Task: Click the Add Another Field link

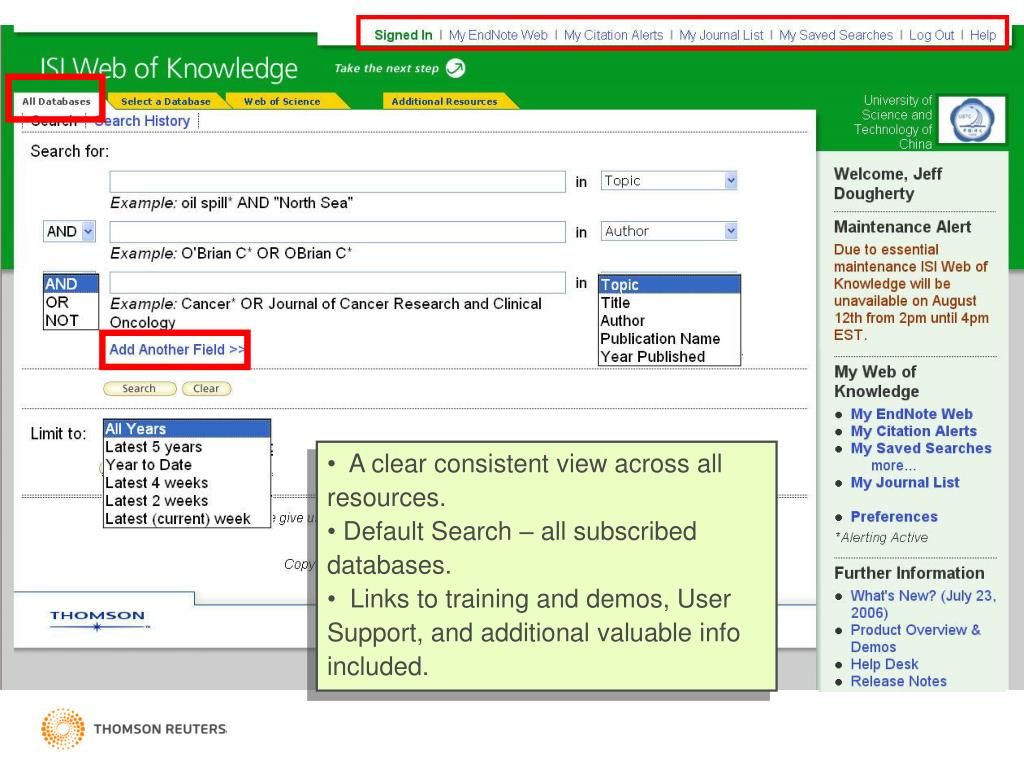Action: pos(176,349)
